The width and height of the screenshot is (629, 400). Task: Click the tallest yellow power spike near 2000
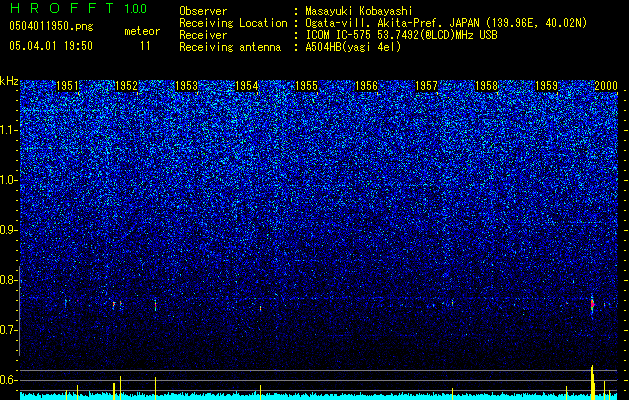[592, 382]
